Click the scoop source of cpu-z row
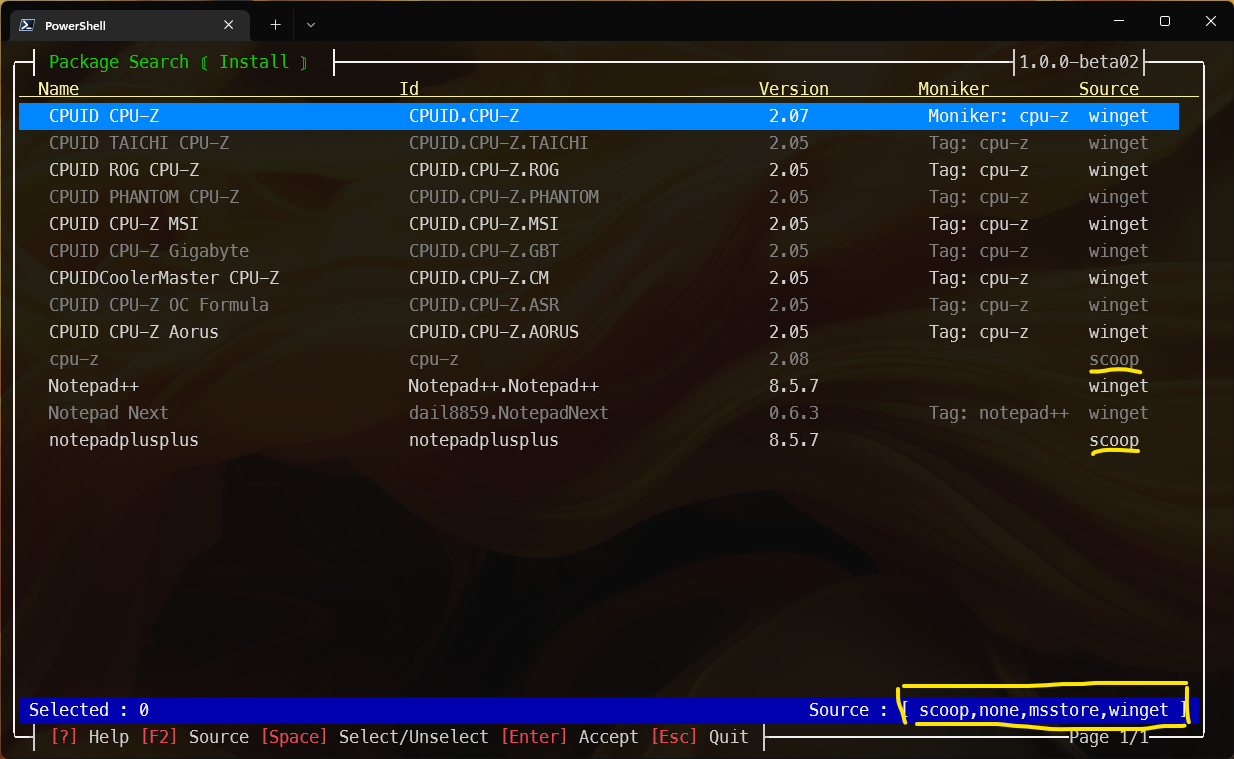This screenshot has height=759, width=1234. 1114,359
